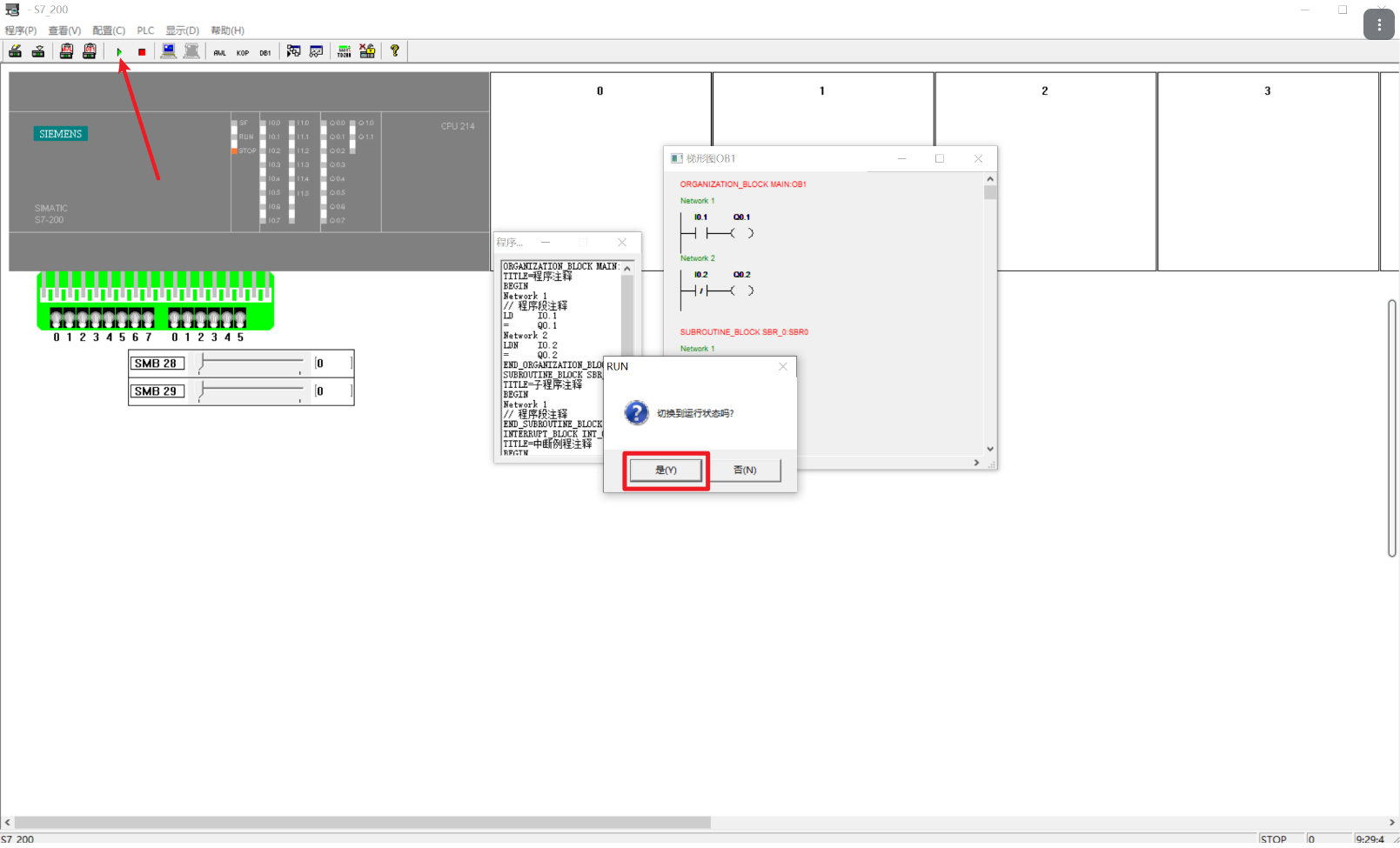Click the computer monitor toolbar icon
The image size is (1400, 848).
click(x=169, y=52)
